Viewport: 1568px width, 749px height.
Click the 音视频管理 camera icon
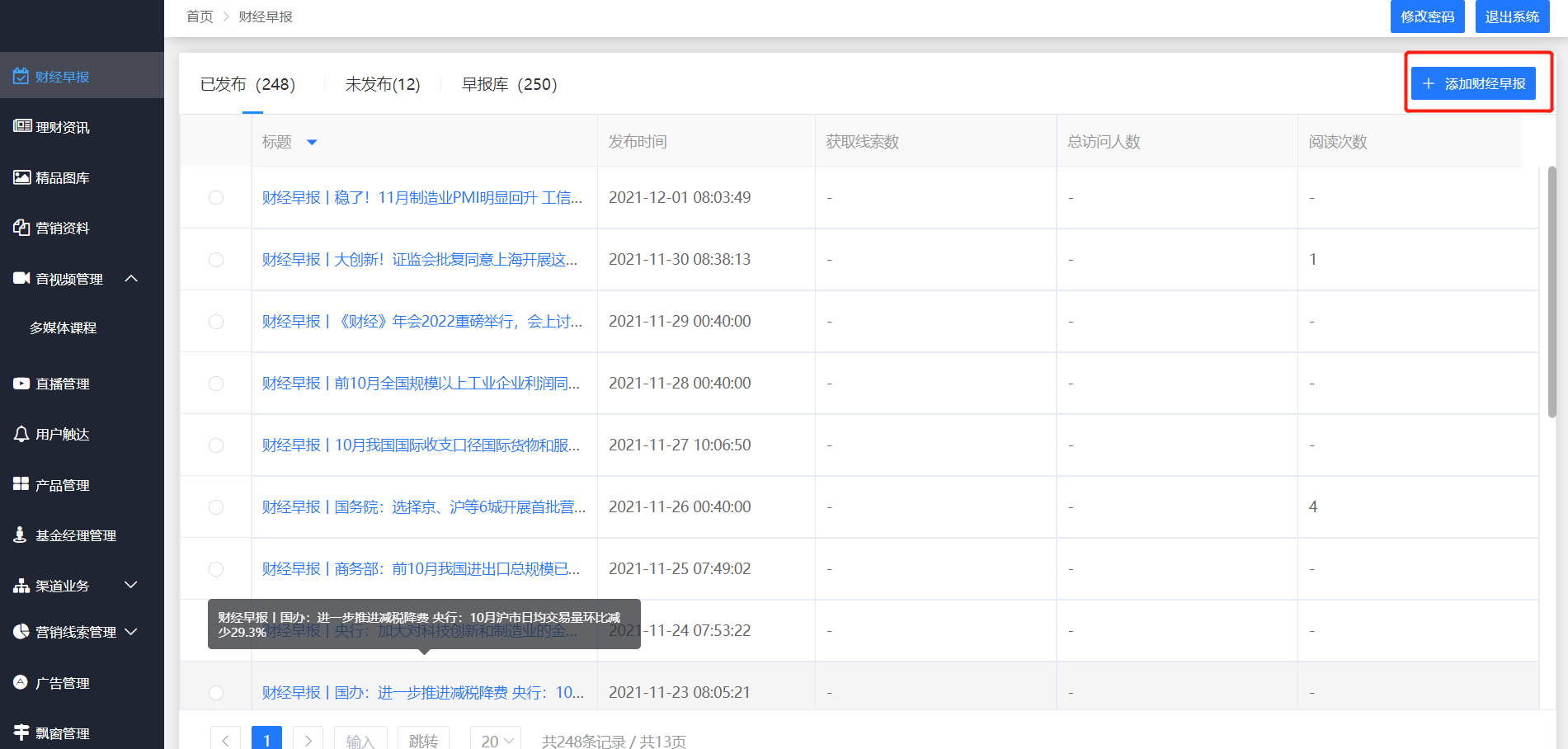tap(21, 279)
